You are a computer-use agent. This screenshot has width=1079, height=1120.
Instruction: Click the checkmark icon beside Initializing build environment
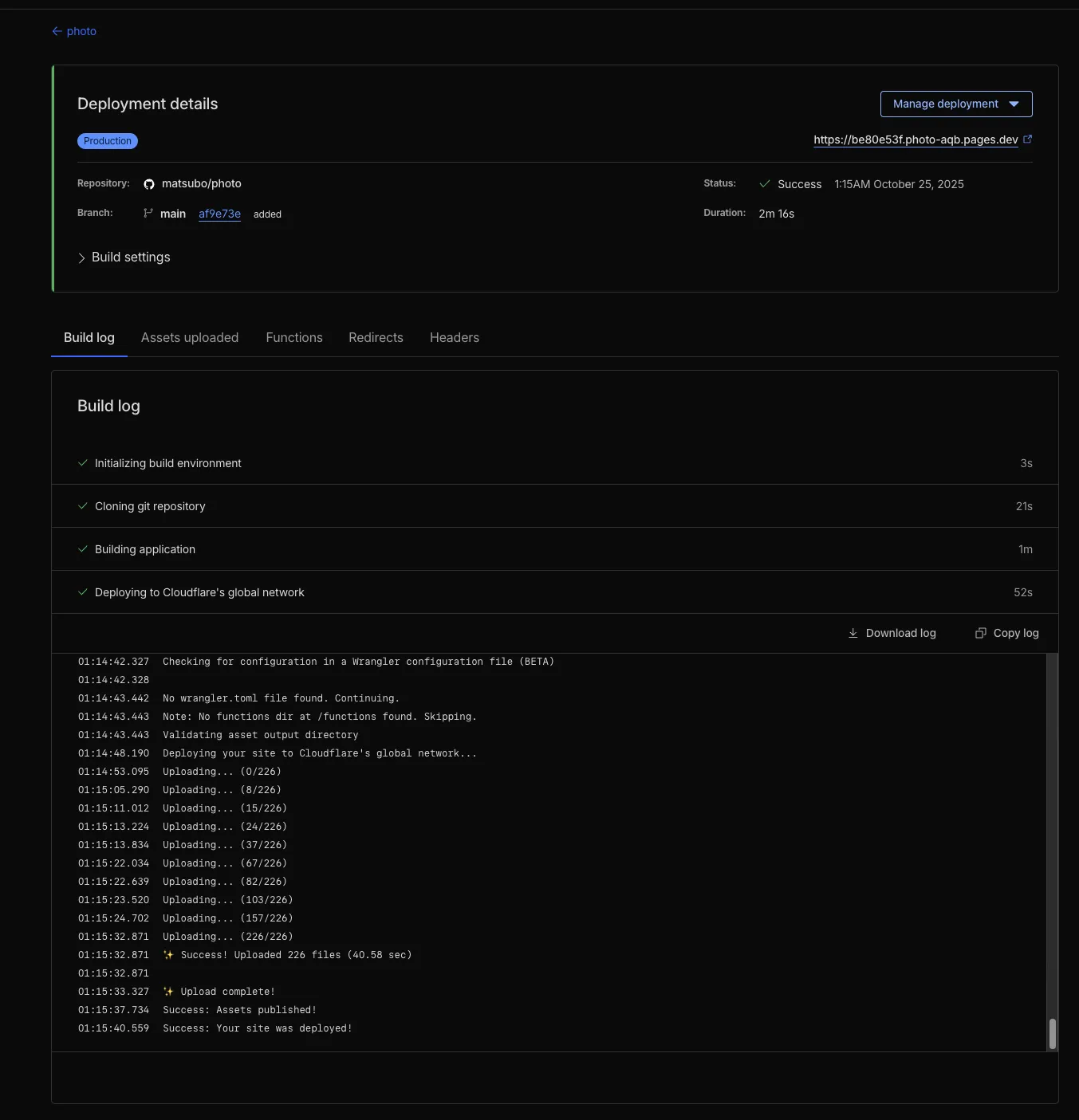tap(83, 462)
